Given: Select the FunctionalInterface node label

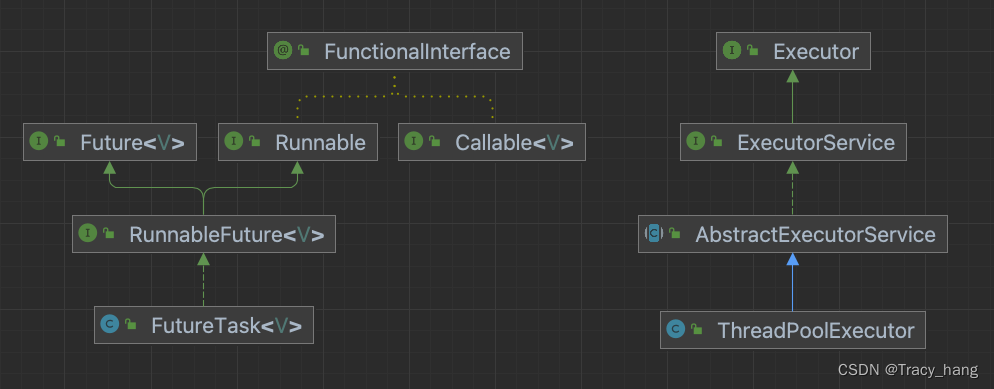Looking at the screenshot, I should click(x=417, y=51).
